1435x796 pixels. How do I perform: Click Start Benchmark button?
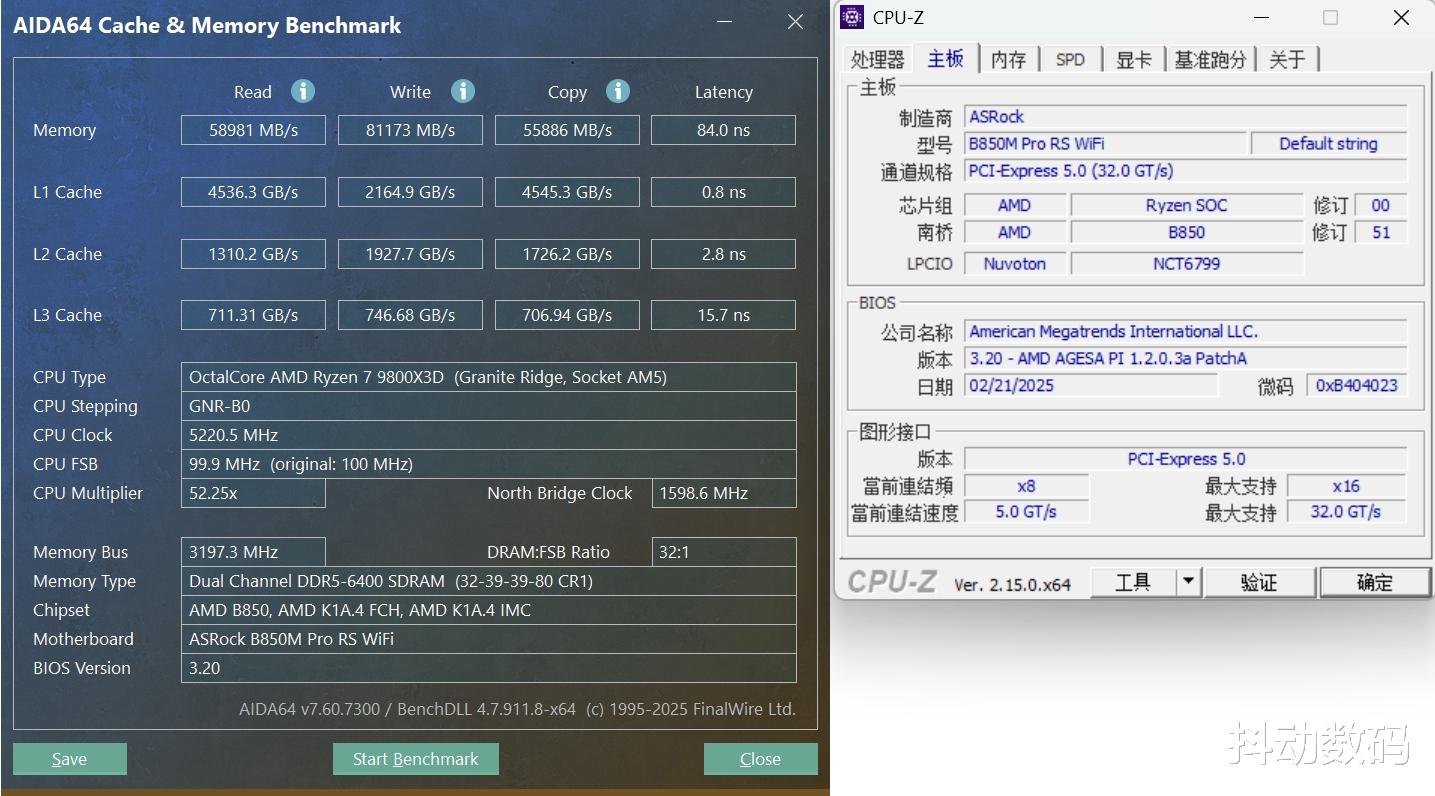(x=416, y=759)
